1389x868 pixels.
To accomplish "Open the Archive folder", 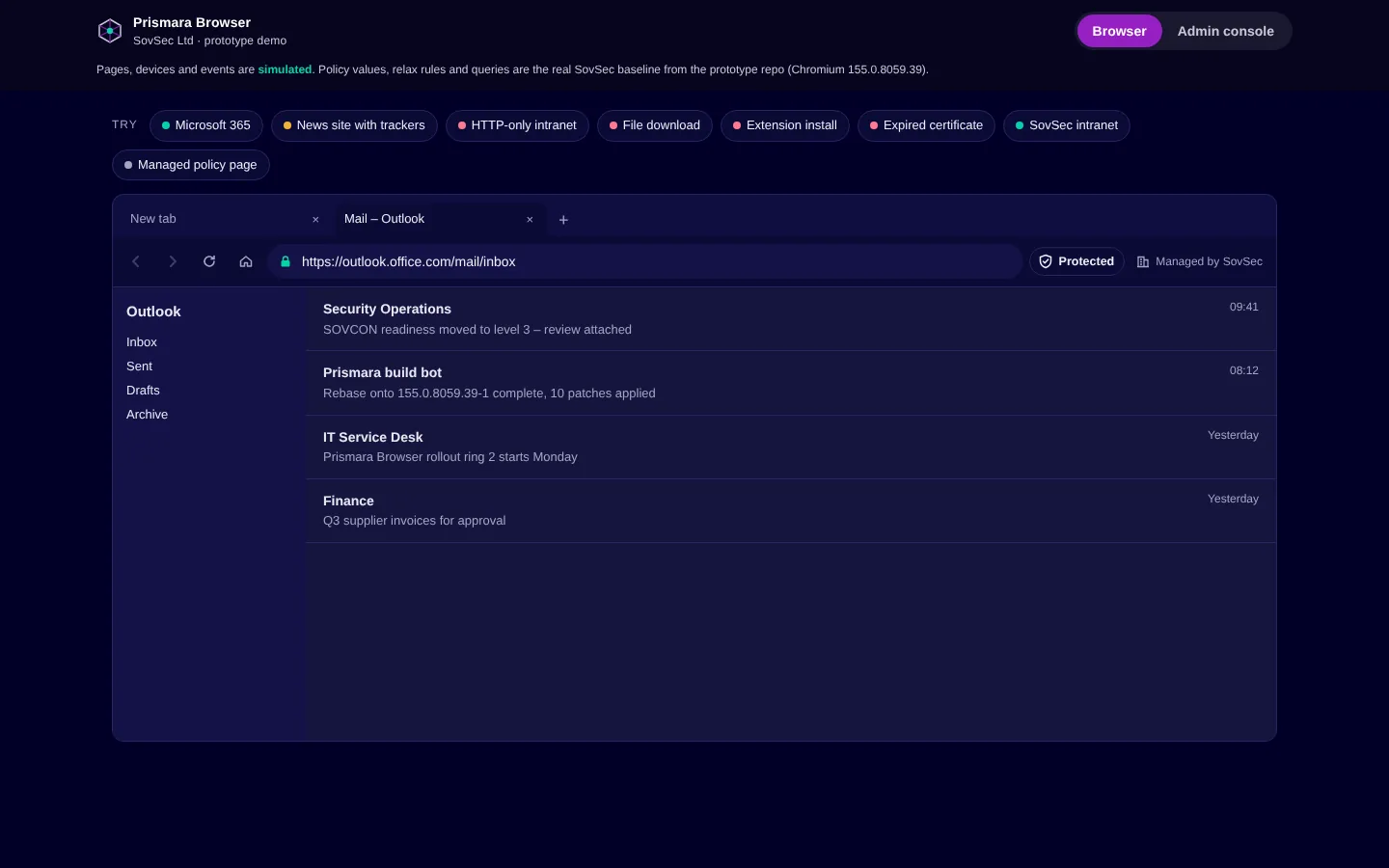I will coord(147,415).
